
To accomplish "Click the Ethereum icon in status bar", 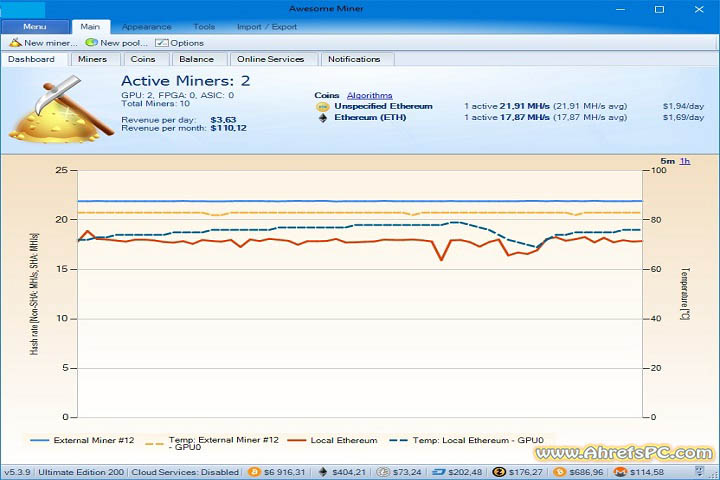I will coord(323,472).
